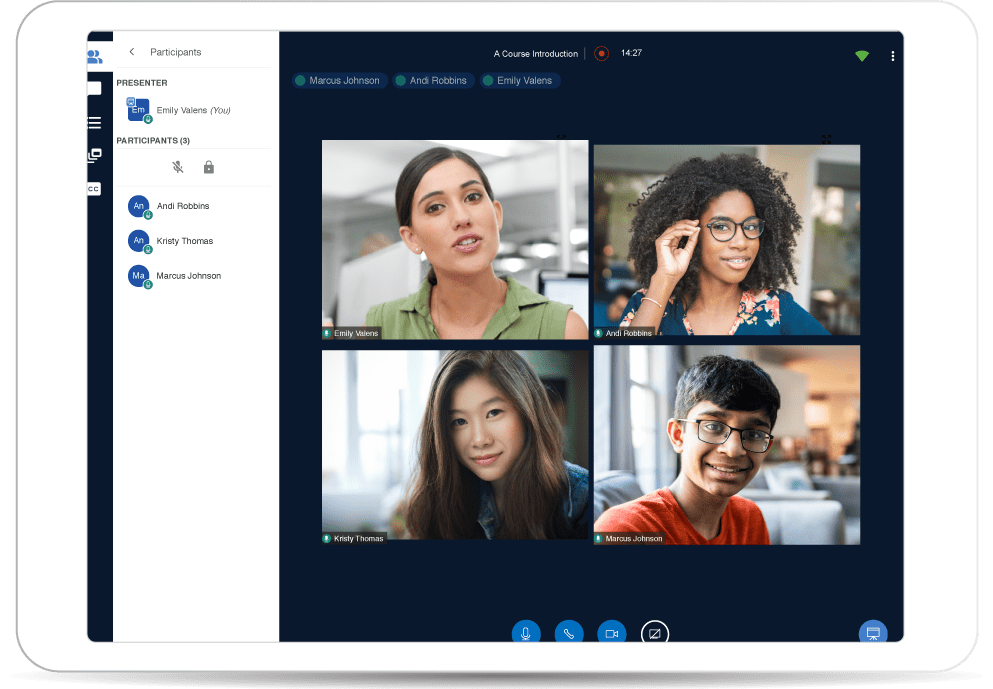Lock viewers with the padlock icon
This screenshot has width=993, height=689.
click(209, 167)
